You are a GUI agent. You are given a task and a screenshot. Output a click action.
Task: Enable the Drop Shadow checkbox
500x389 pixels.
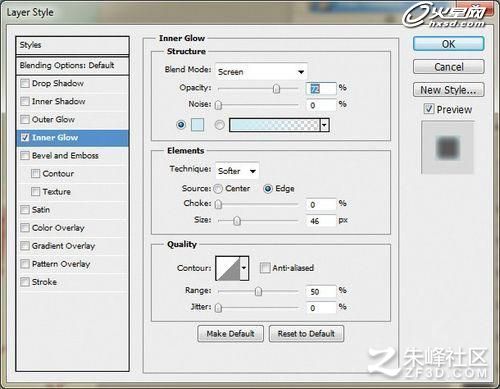25,83
